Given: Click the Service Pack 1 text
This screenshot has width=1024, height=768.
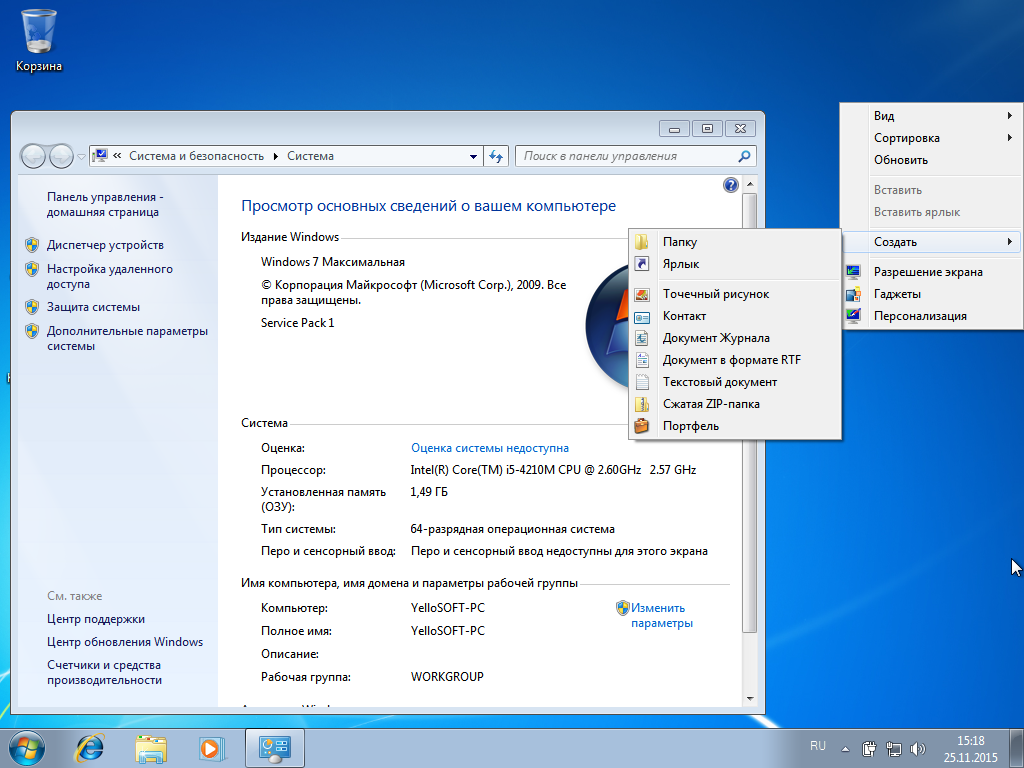Looking at the screenshot, I should coord(297,323).
